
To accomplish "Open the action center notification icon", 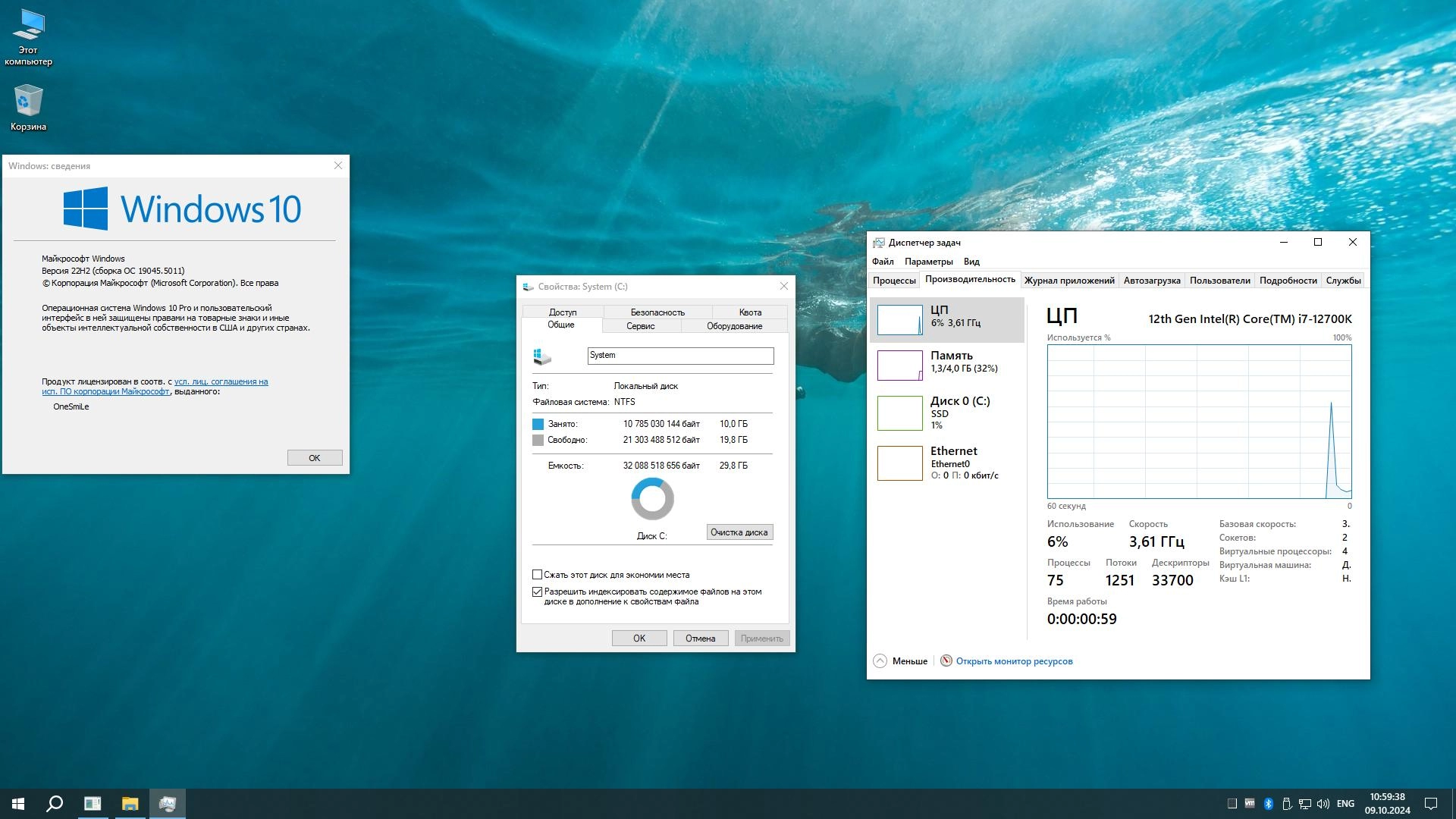I will pyautogui.click(x=1431, y=804).
